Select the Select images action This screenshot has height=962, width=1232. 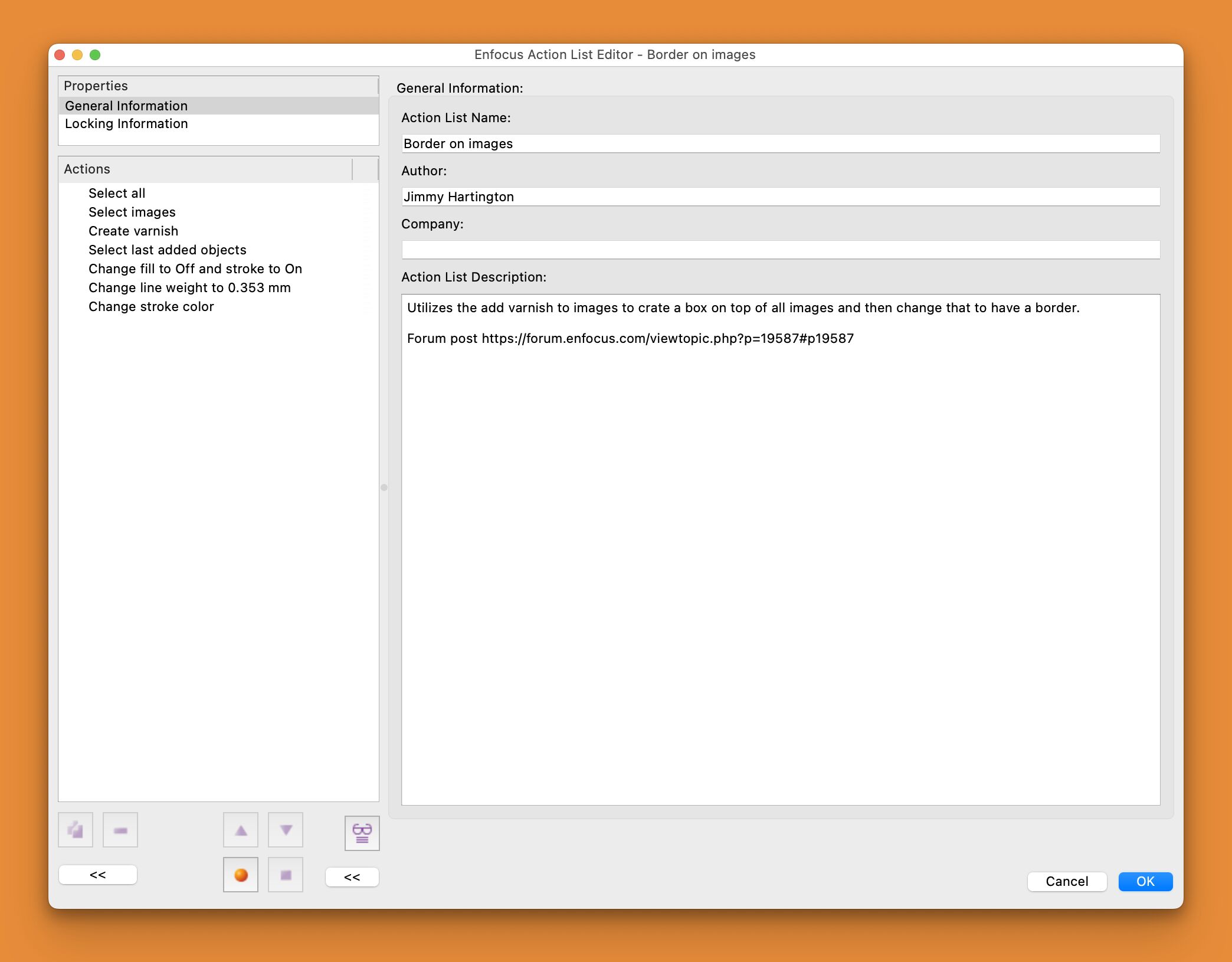[x=132, y=212]
